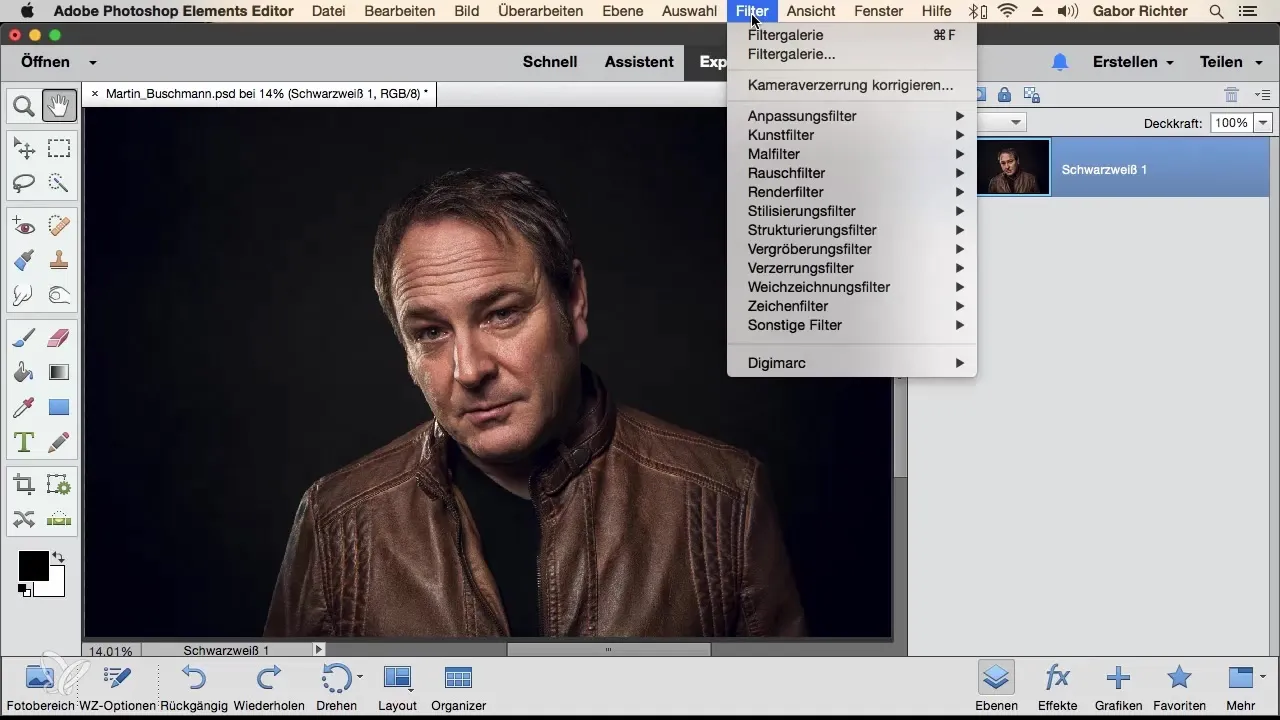The image size is (1280, 720).
Task: Select the Red Eye Removal tool
Action: point(24,227)
